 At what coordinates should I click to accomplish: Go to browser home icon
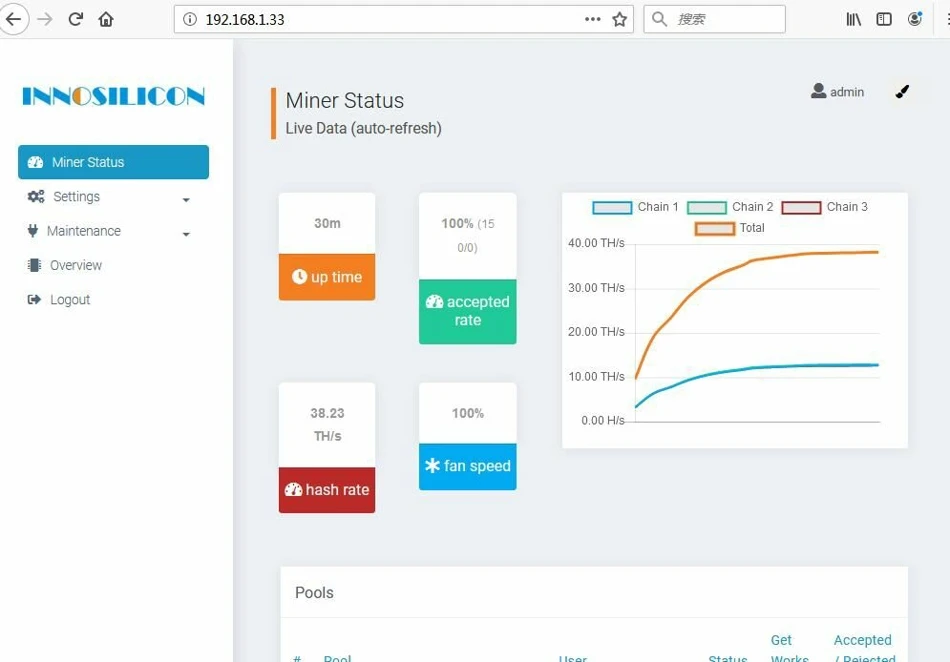click(x=106, y=19)
